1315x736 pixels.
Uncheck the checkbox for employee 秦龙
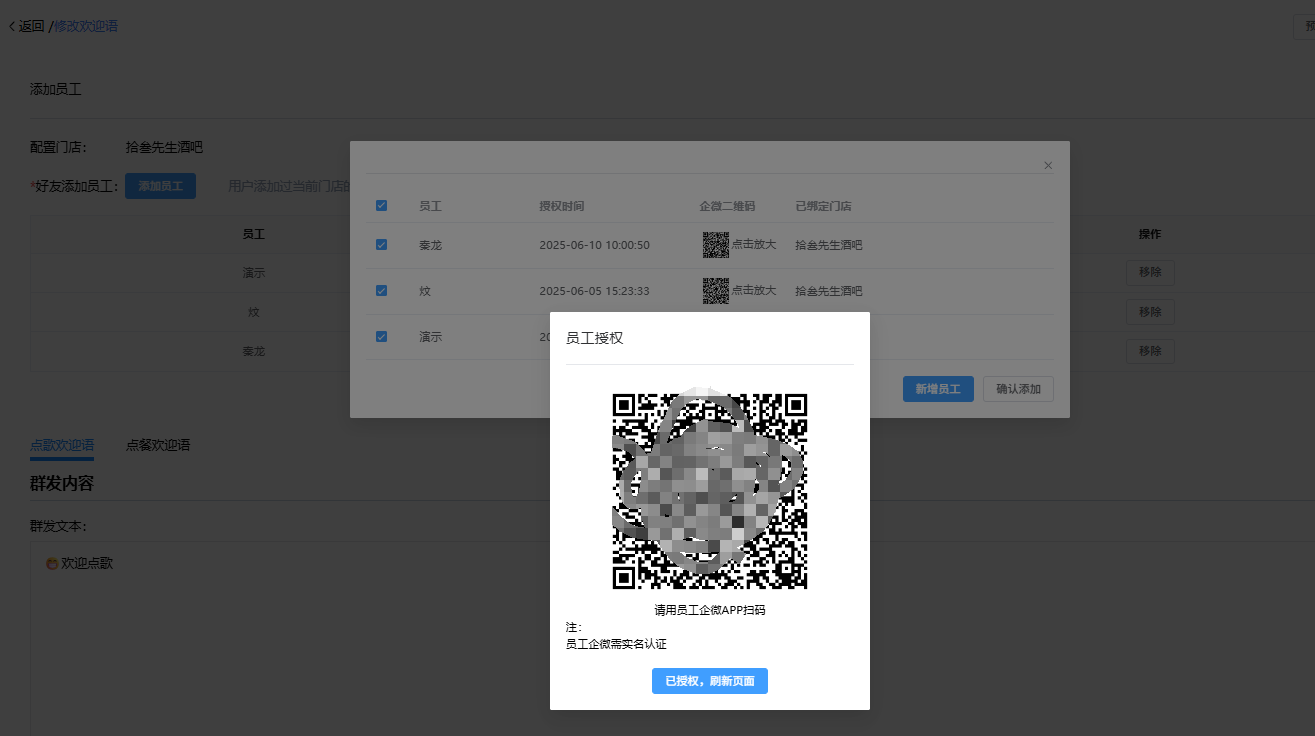coord(381,244)
